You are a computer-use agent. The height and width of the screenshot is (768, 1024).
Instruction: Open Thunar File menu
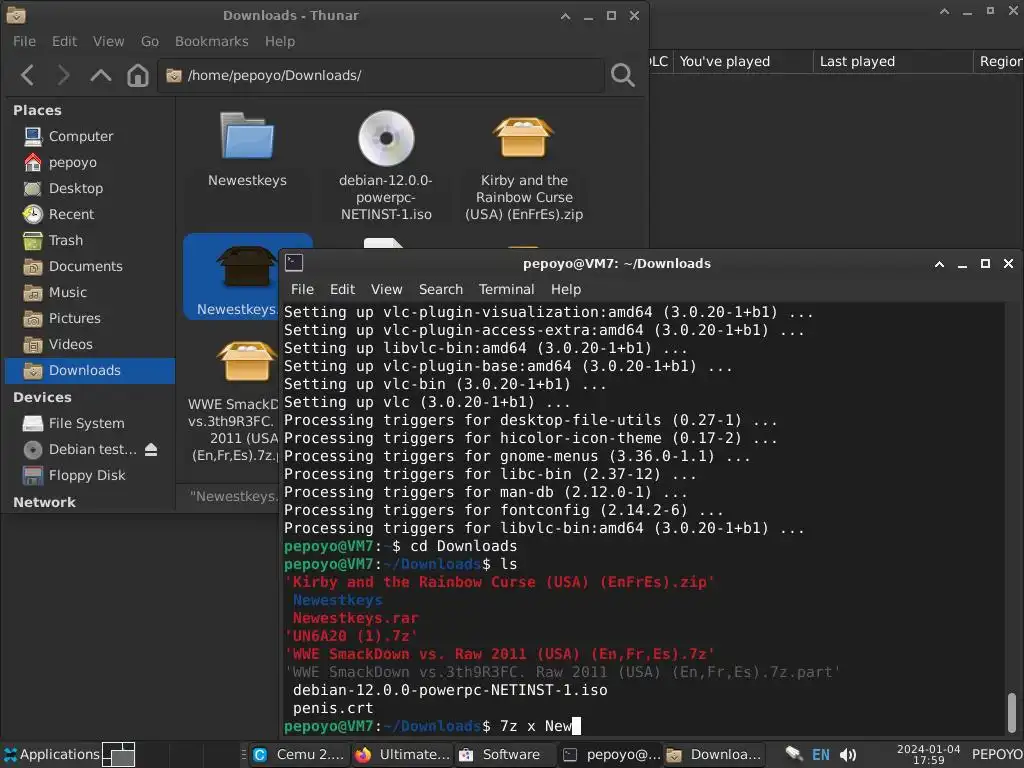24,41
